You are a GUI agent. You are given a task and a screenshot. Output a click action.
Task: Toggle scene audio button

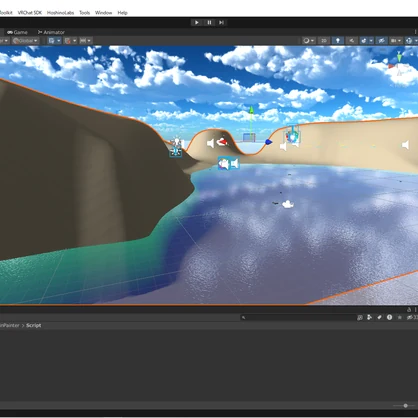click(352, 41)
